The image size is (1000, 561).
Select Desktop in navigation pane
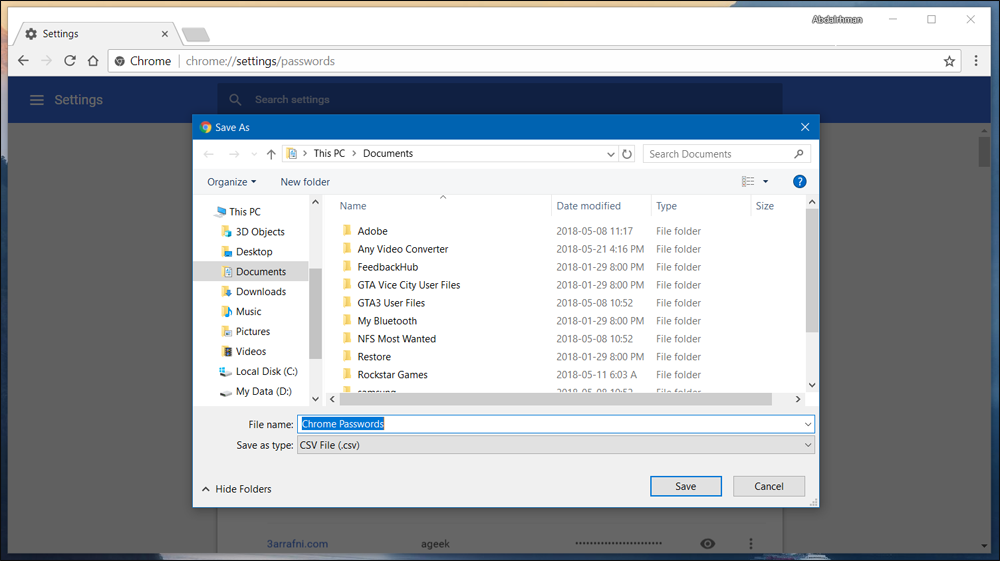tap(246, 252)
